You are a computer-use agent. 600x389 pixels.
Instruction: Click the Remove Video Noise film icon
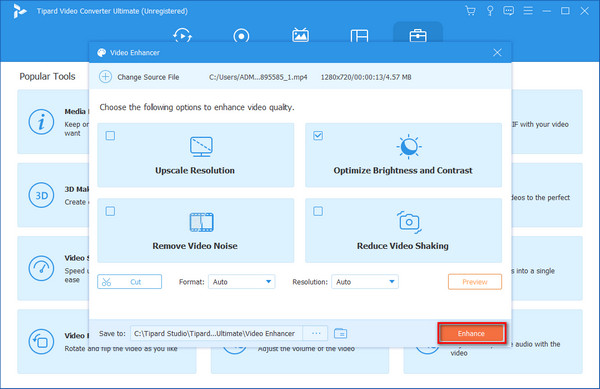pos(202,222)
